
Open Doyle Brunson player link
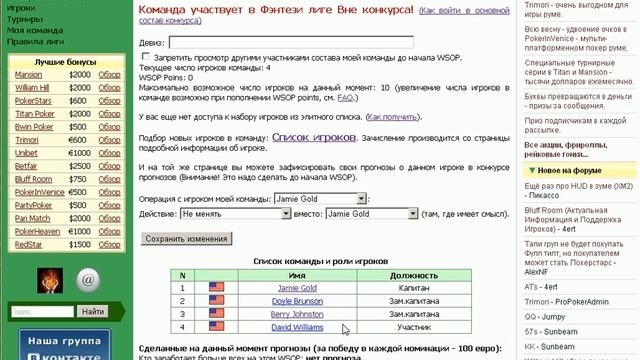click(x=297, y=301)
